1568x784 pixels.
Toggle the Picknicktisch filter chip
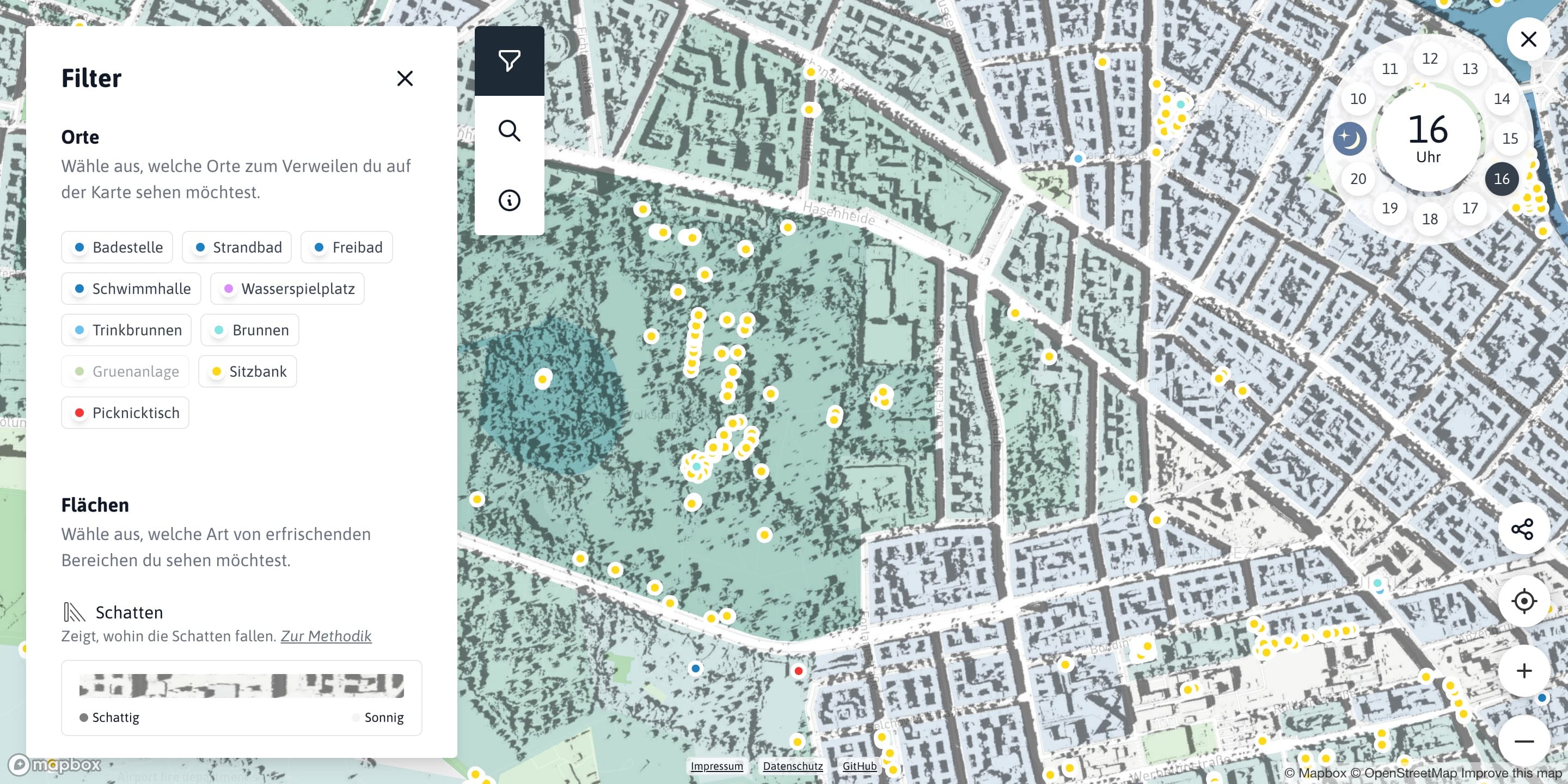pyautogui.click(x=125, y=413)
